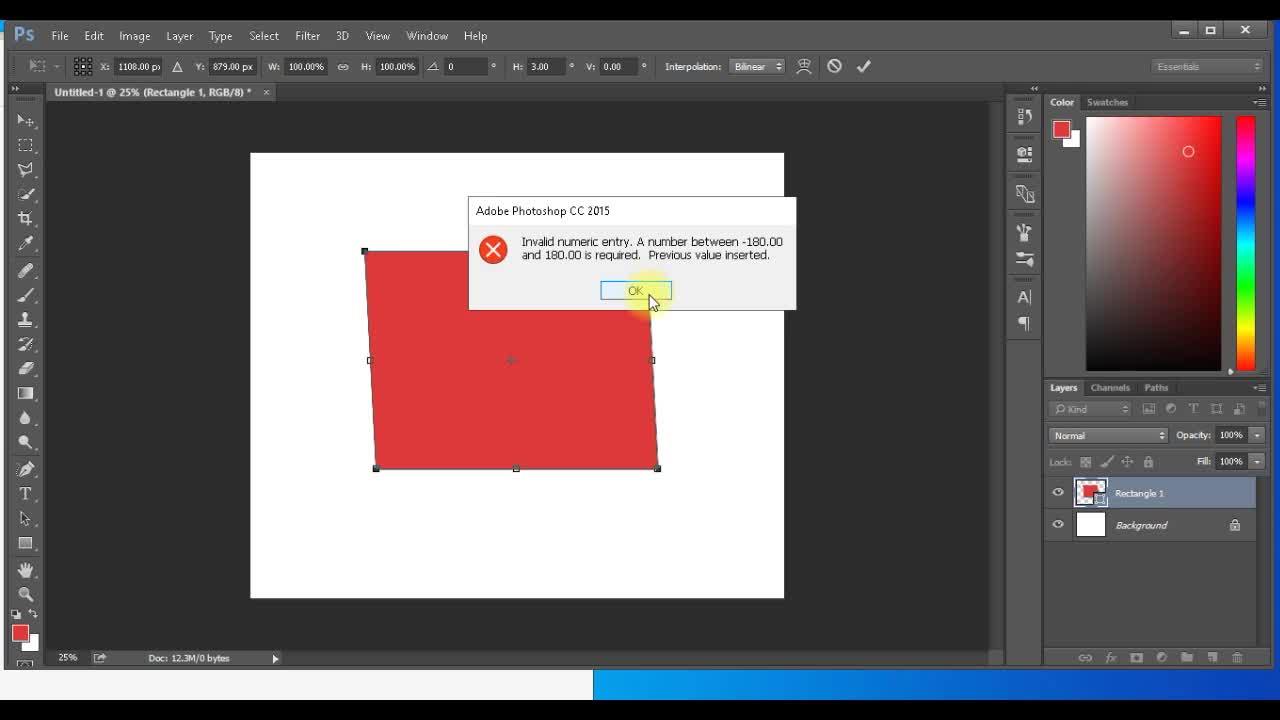The image size is (1280, 720).
Task: Hide the Rectangle 1 layer
Action: point(1058,492)
